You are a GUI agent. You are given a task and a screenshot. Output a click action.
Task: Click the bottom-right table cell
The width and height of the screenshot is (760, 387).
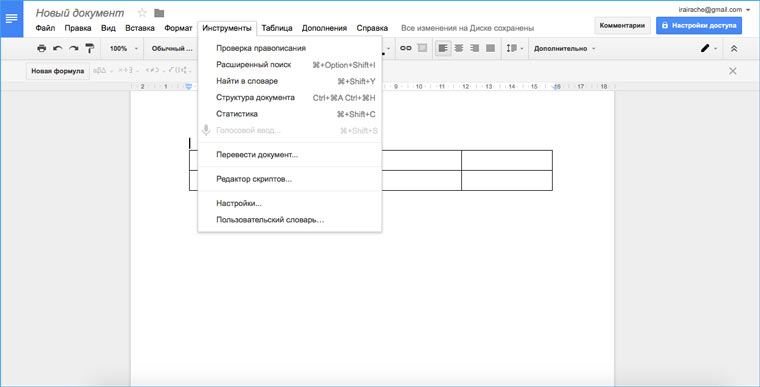click(507, 180)
